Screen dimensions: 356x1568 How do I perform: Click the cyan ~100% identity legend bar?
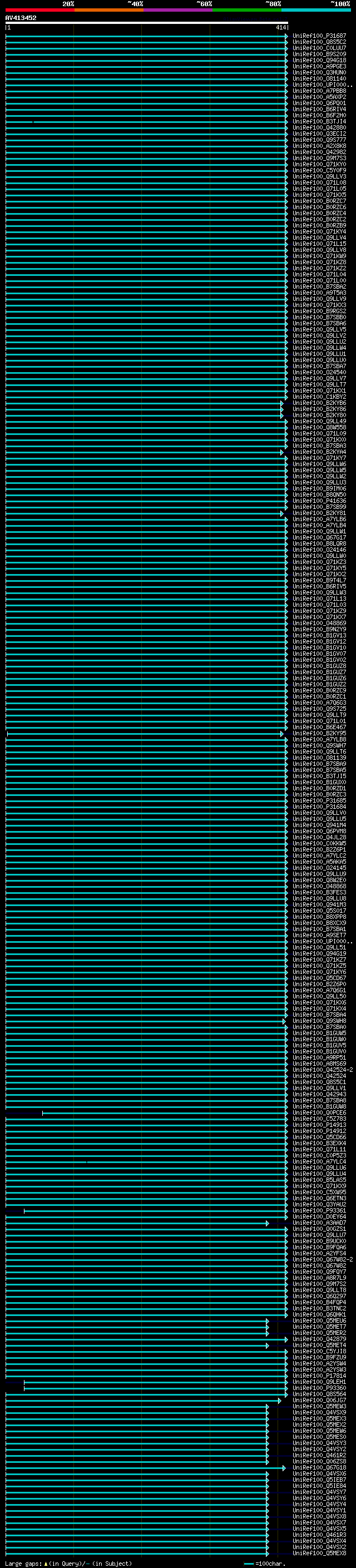316,10
